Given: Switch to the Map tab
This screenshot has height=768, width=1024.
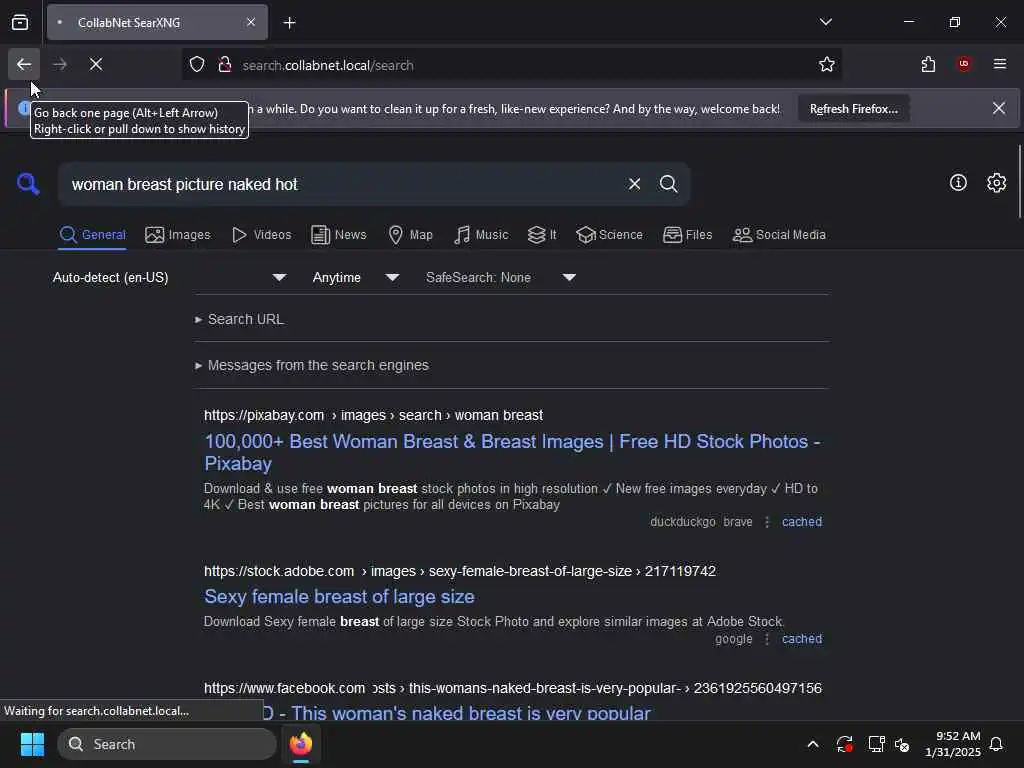Looking at the screenshot, I should point(411,235).
